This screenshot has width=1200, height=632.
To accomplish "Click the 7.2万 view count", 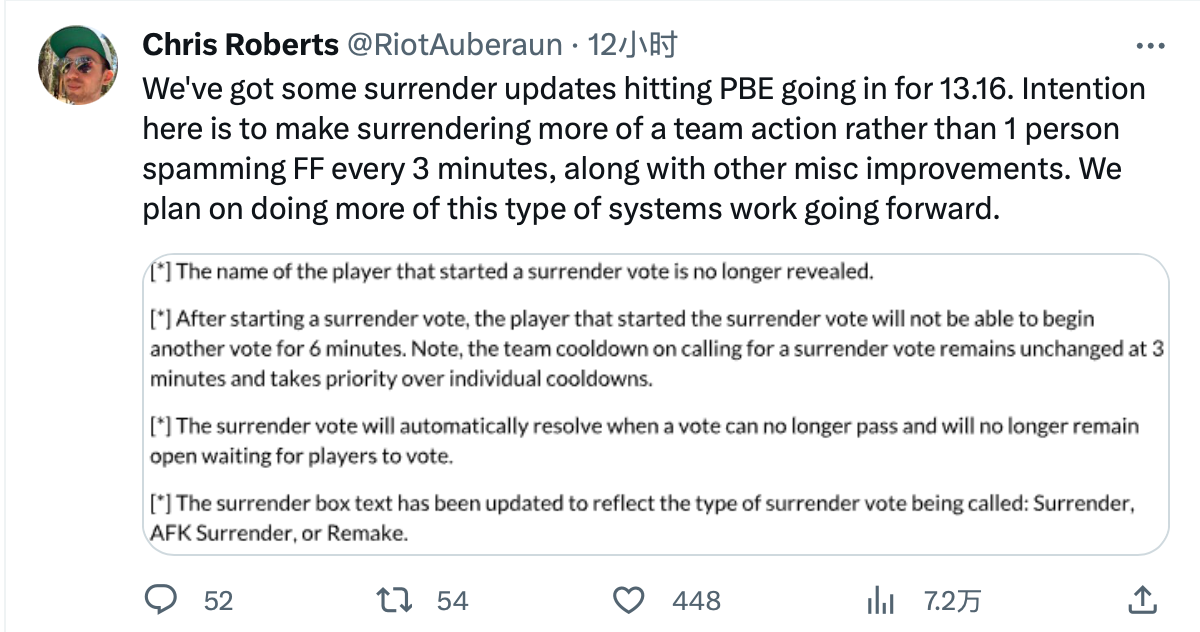I will coord(951,600).
